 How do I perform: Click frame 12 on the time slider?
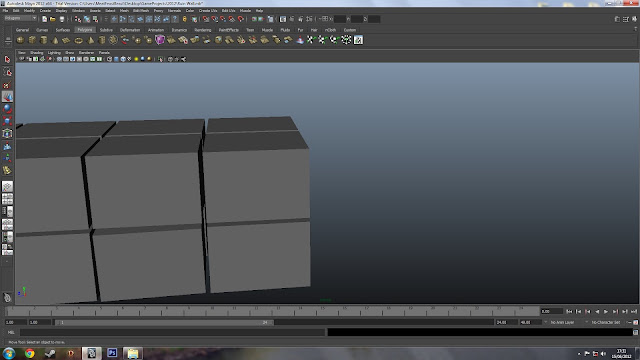pos(256,312)
